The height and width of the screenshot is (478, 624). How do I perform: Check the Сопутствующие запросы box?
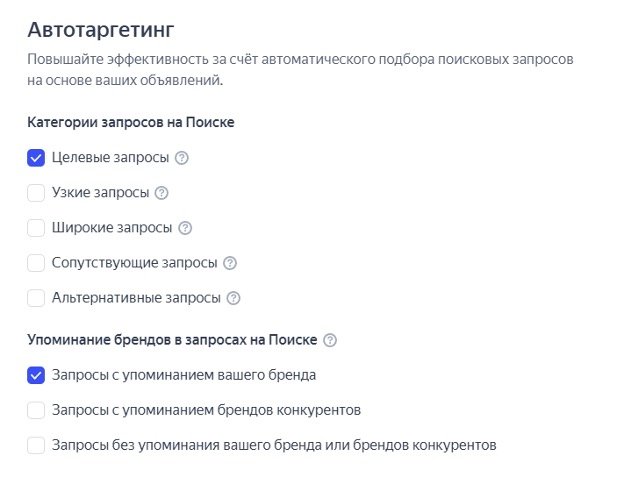pyautogui.click(x=36, y=263)
